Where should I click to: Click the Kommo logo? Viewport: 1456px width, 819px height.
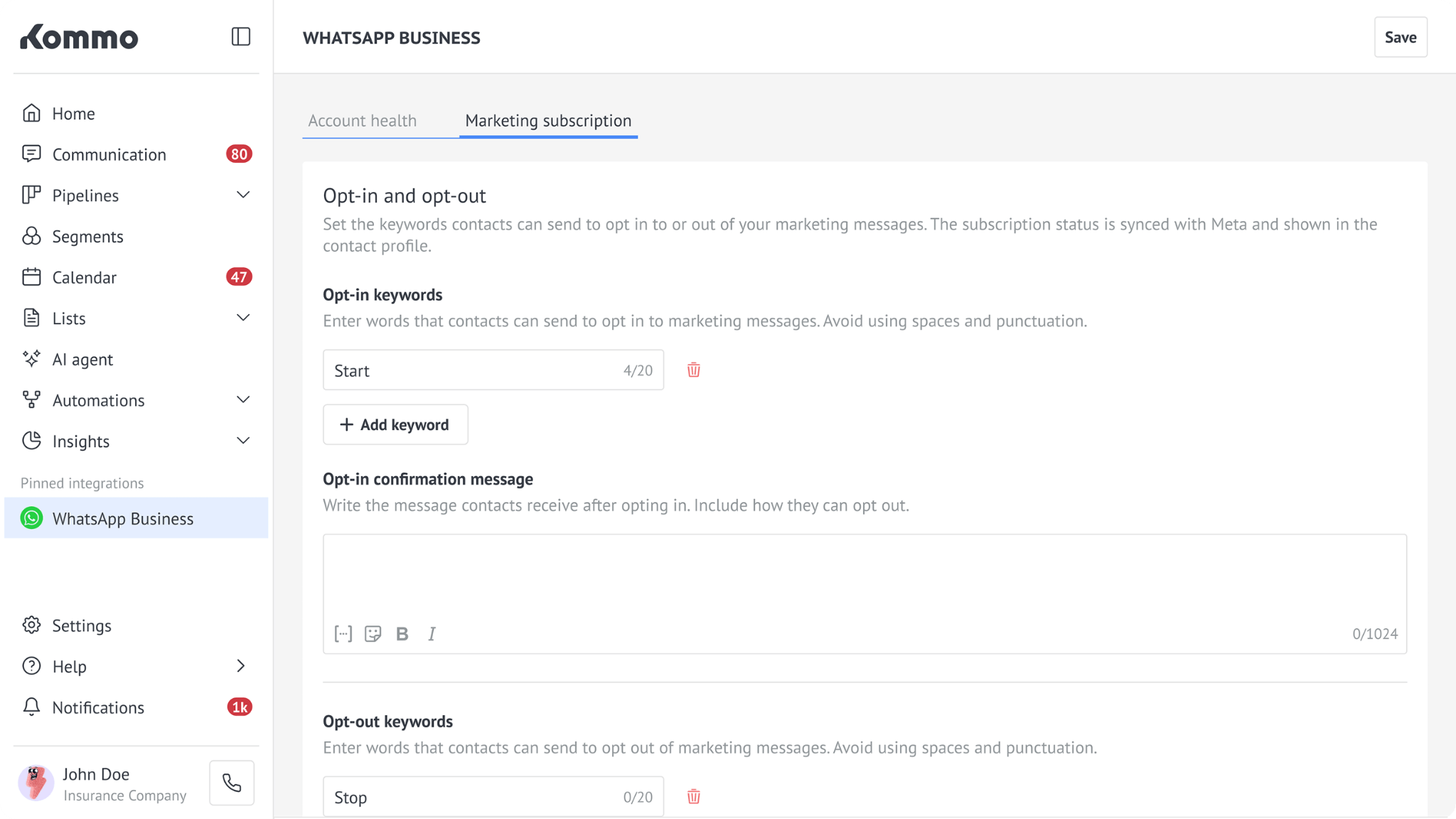point(79,36)
